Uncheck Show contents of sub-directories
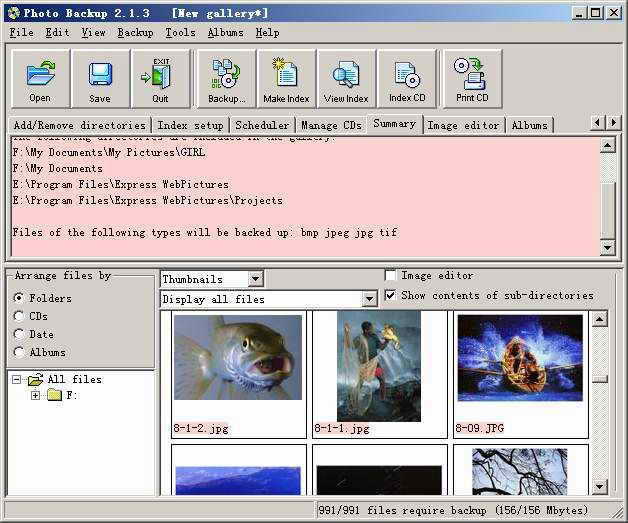 coord(391,296)
